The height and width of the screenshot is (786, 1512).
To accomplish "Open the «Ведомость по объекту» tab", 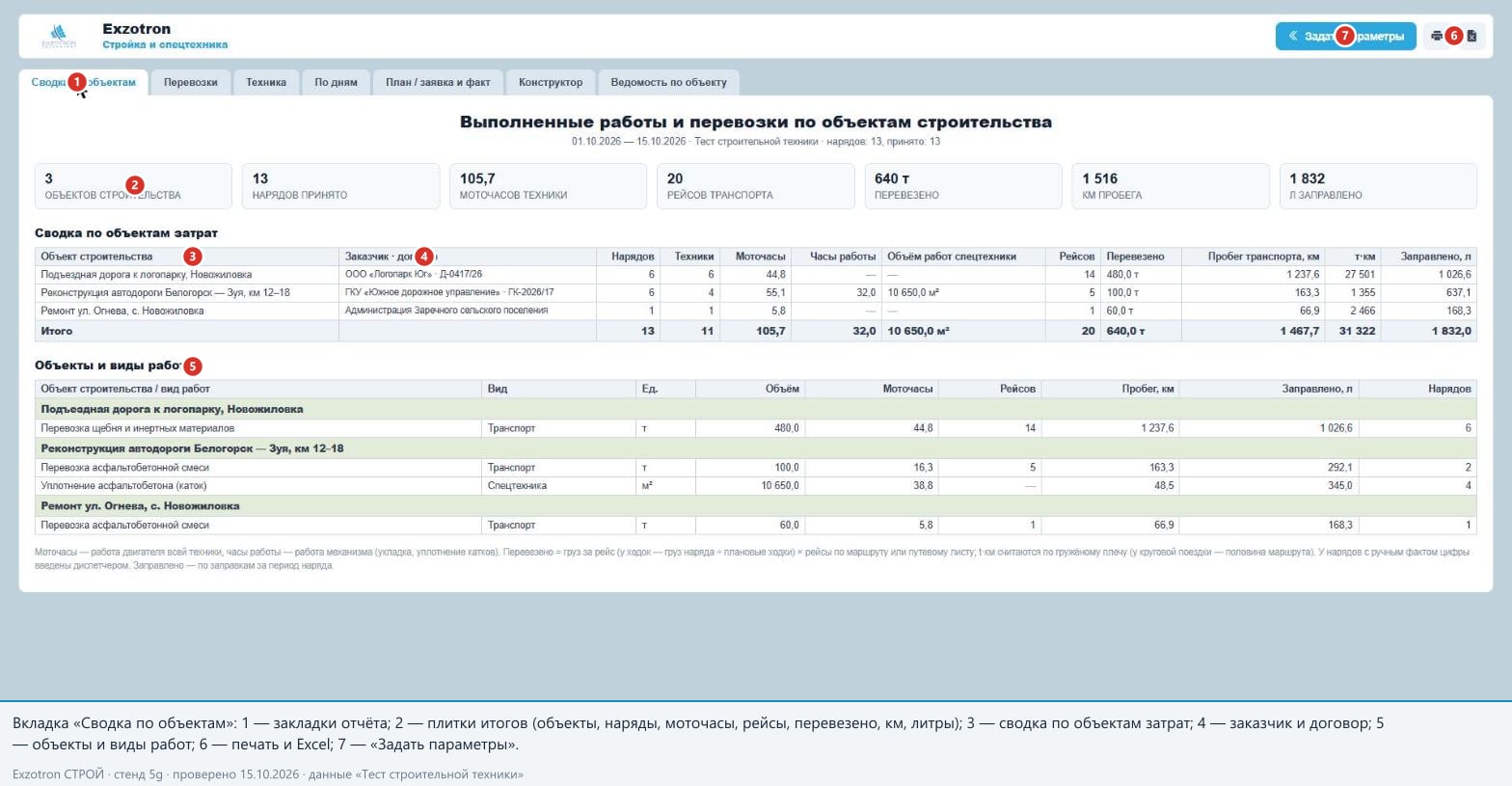I will point(669,83).
